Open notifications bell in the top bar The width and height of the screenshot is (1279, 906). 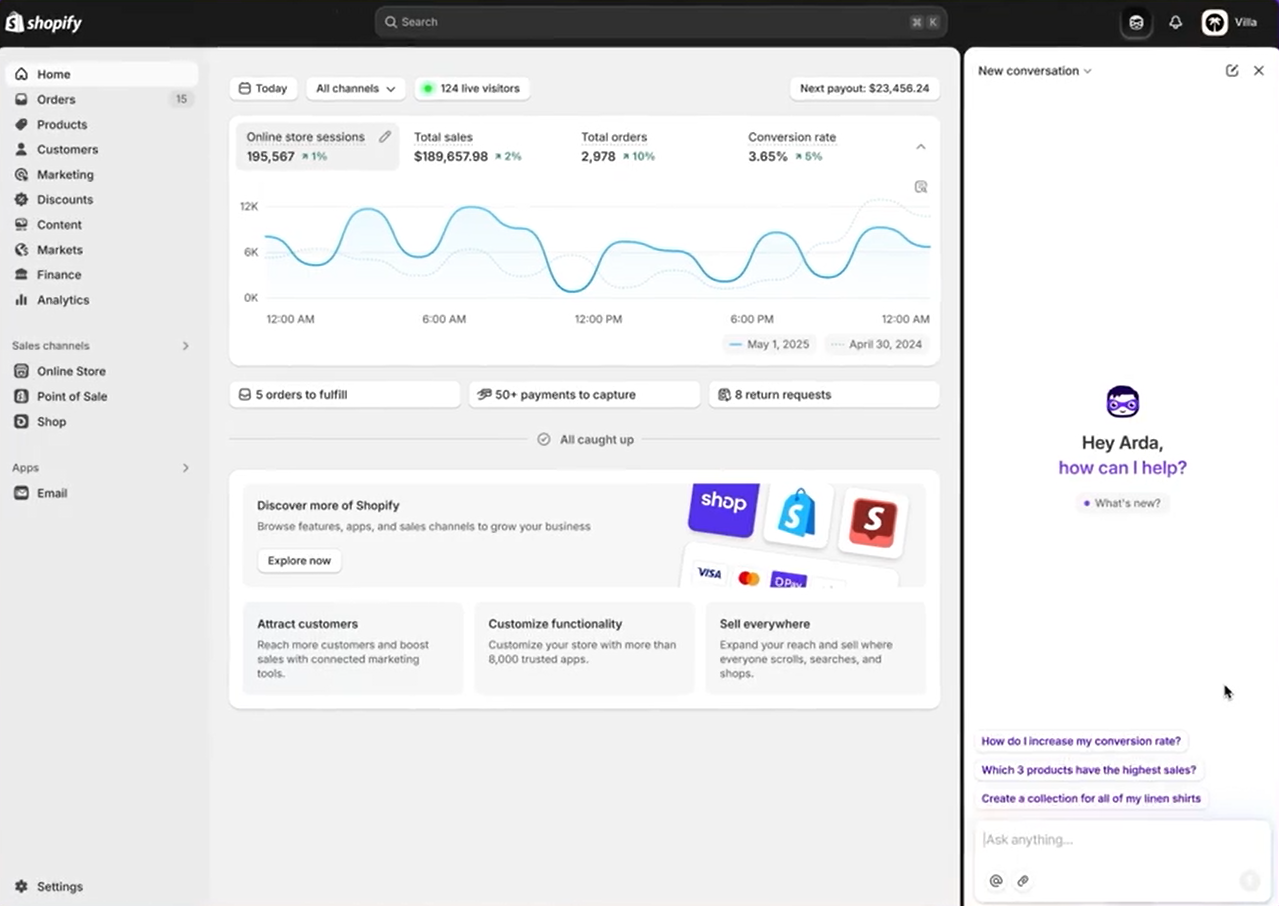(x=1175, y=21)
